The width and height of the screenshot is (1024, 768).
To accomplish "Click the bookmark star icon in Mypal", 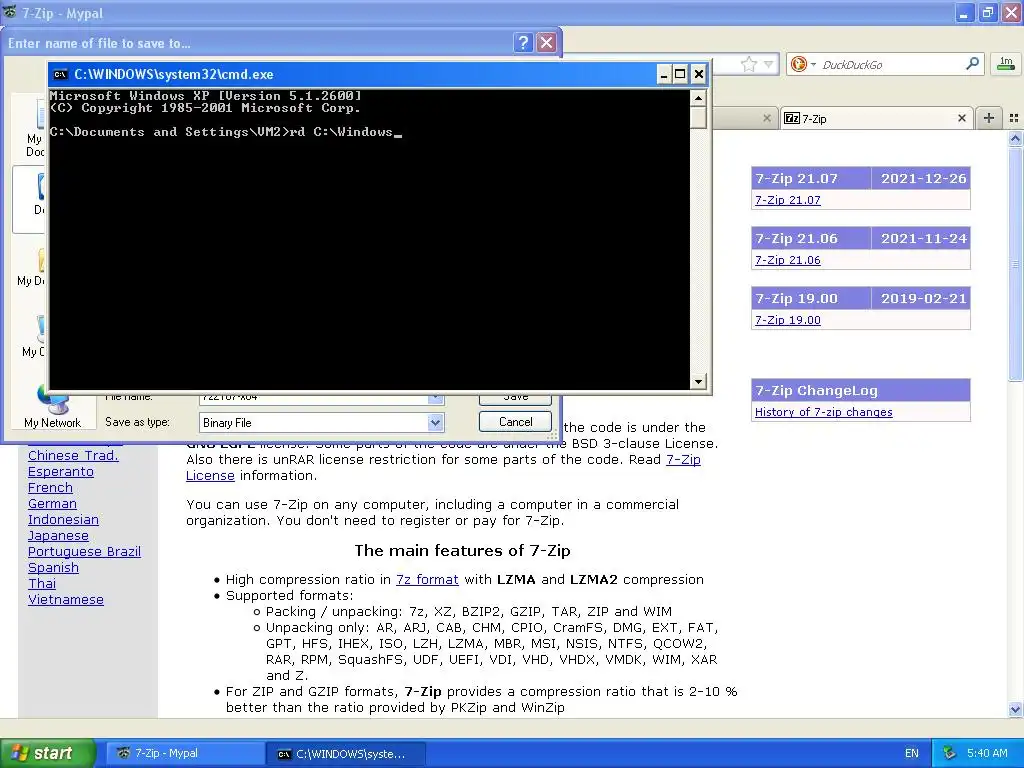I will [x=748, y=64].
